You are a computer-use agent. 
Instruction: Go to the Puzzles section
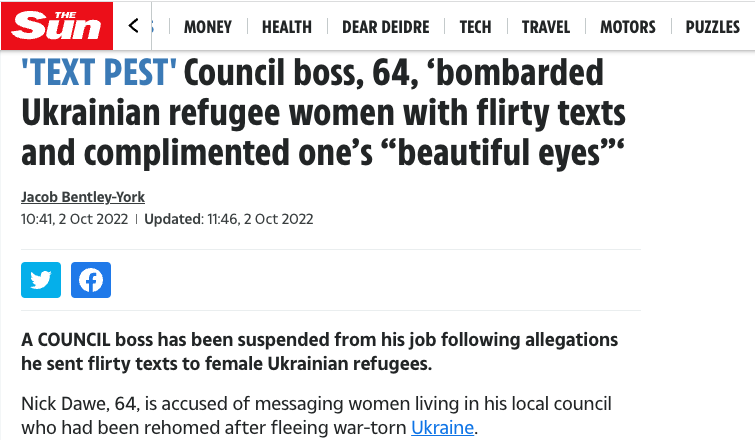(x=712, y=27)
